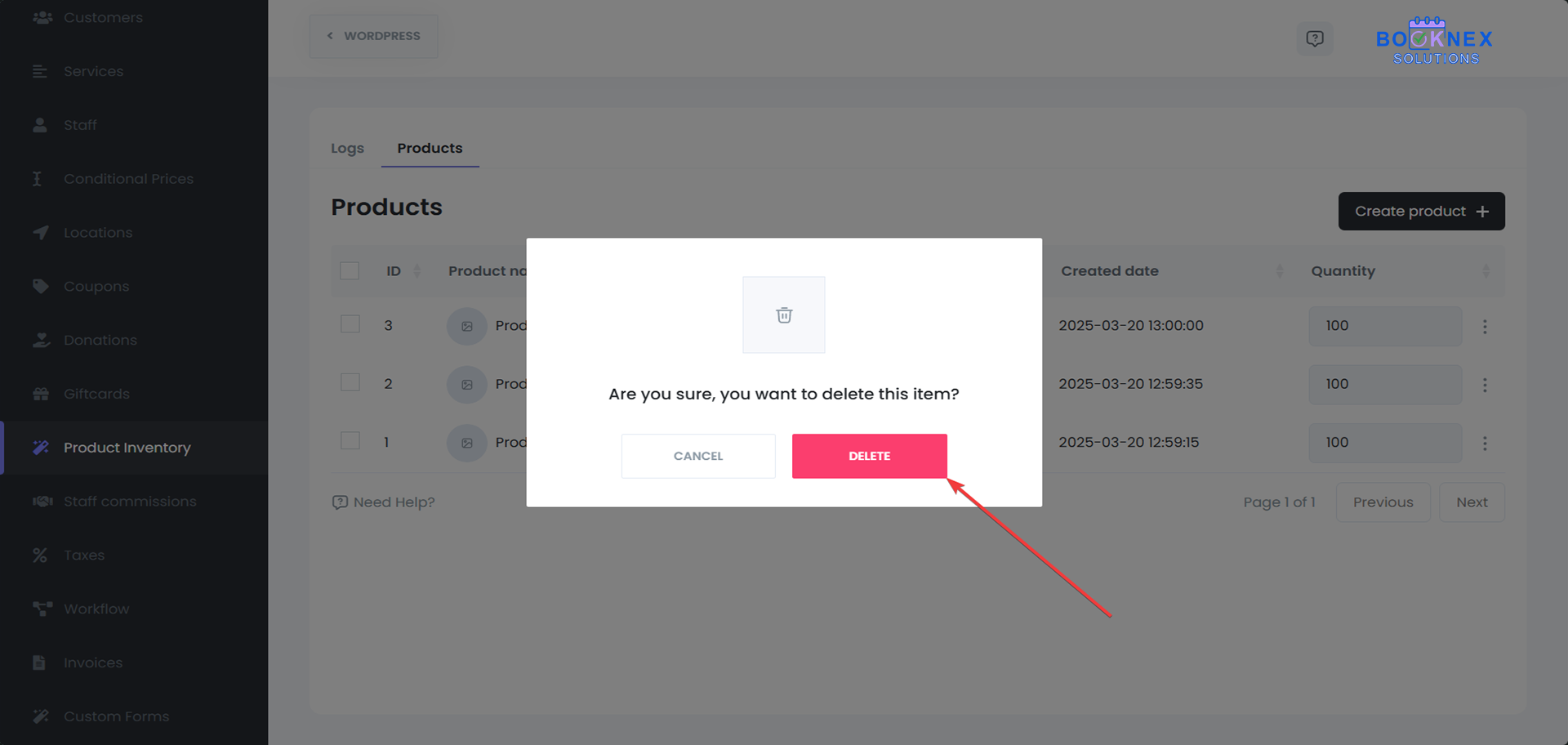Image resolution: width=1568 pixels, height=745 pixels.
Task: Open the help chat icon in header
Action: coord(1314,38)
